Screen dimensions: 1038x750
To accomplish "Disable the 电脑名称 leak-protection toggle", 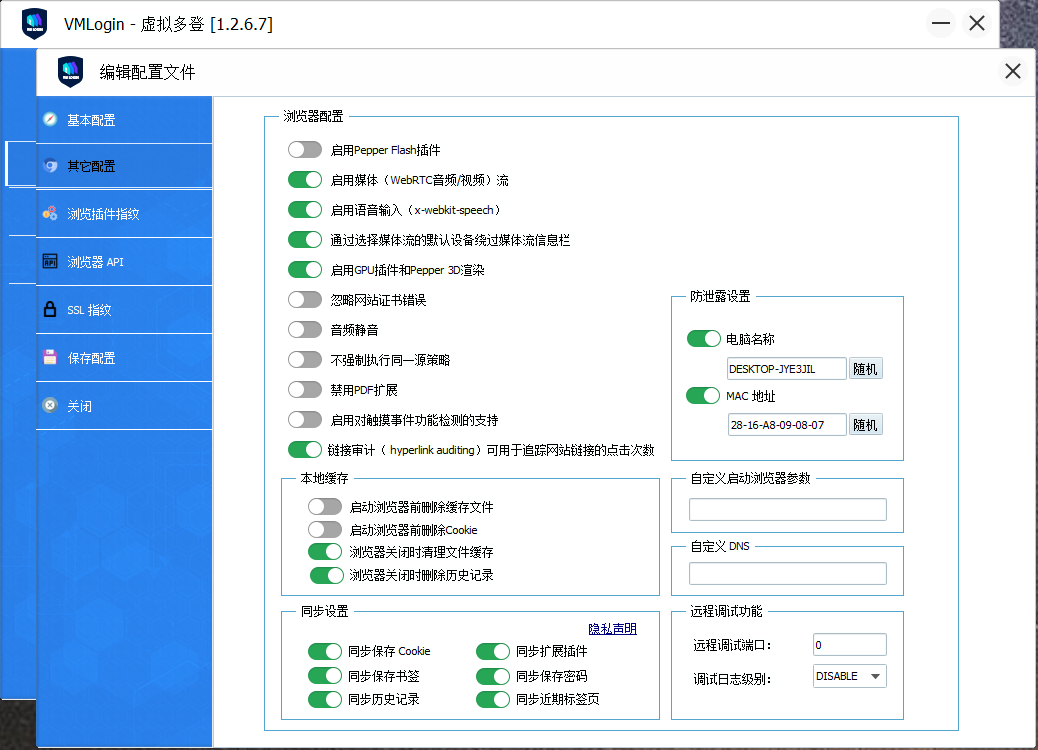I will pos(704,338).
